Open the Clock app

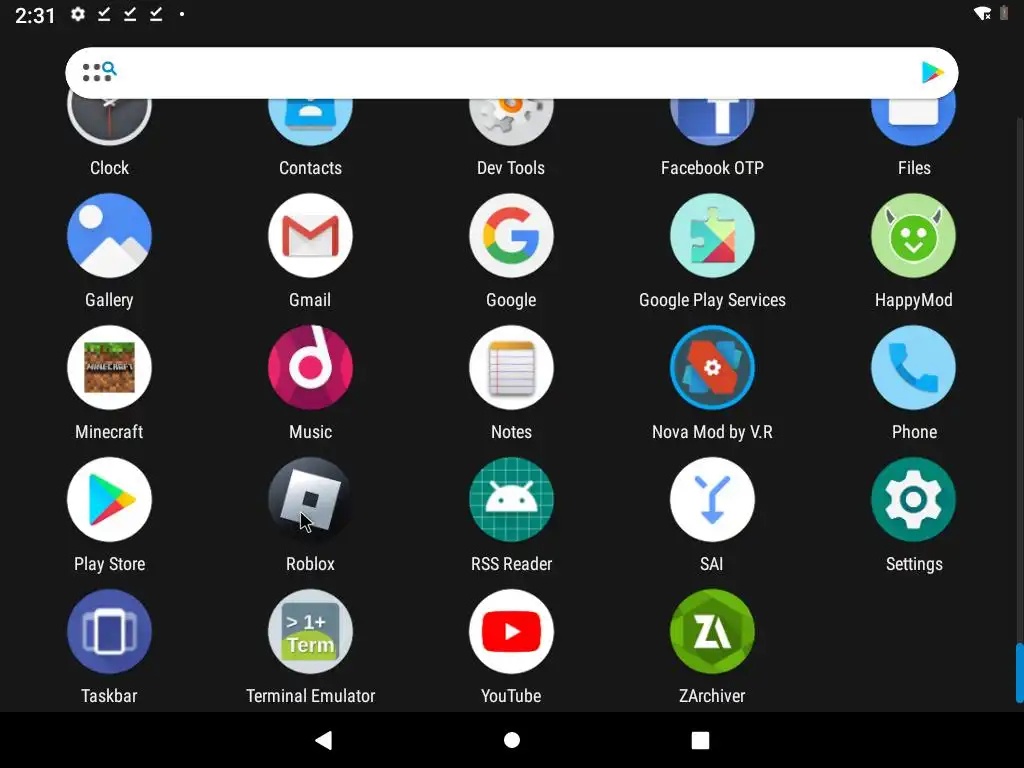[109, 123]
